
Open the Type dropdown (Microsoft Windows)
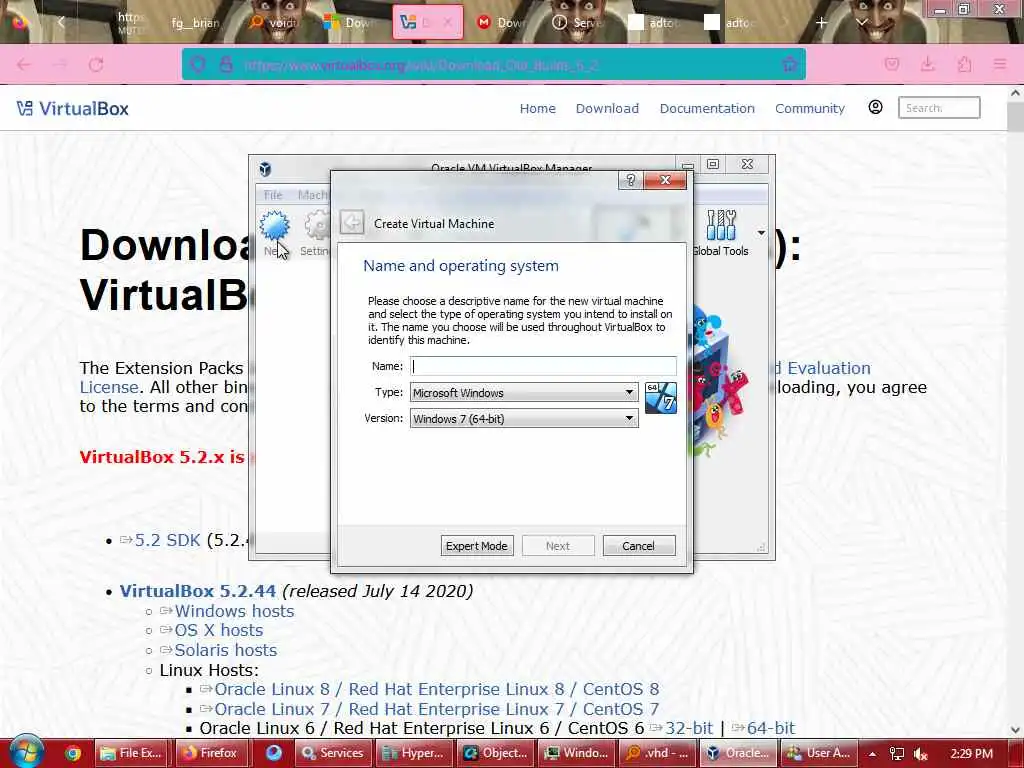(x=524, y=392)
